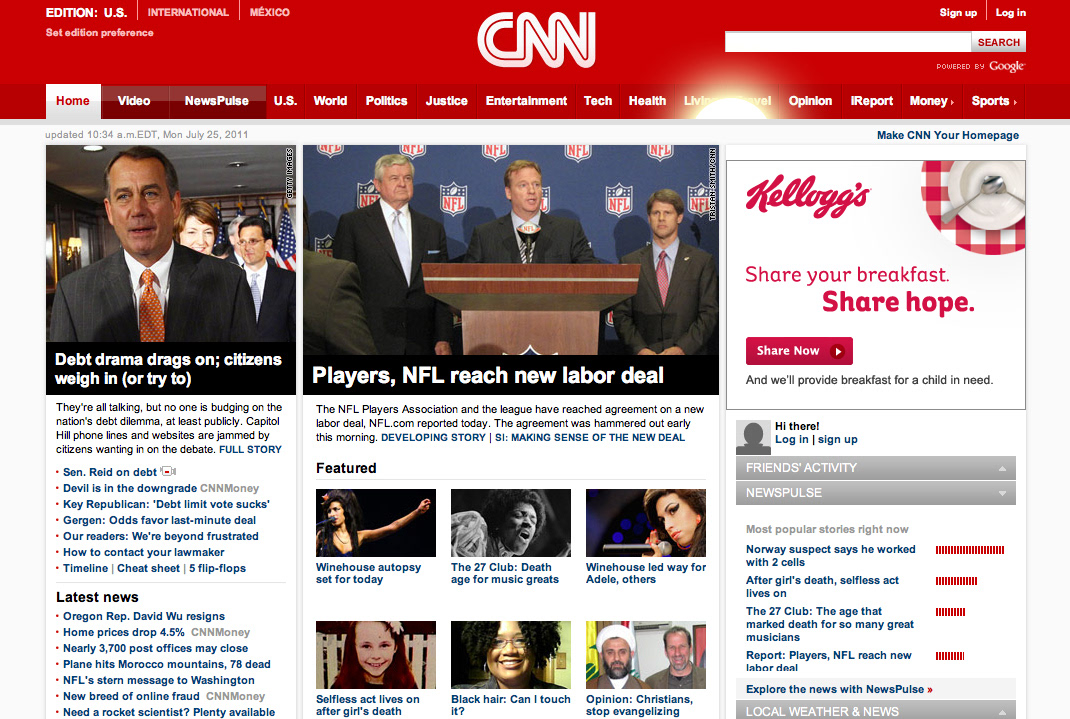This screenshot has height=719, width=1070.
Task: Open SI: Making sense of new deal
Action: pos(590,437)
